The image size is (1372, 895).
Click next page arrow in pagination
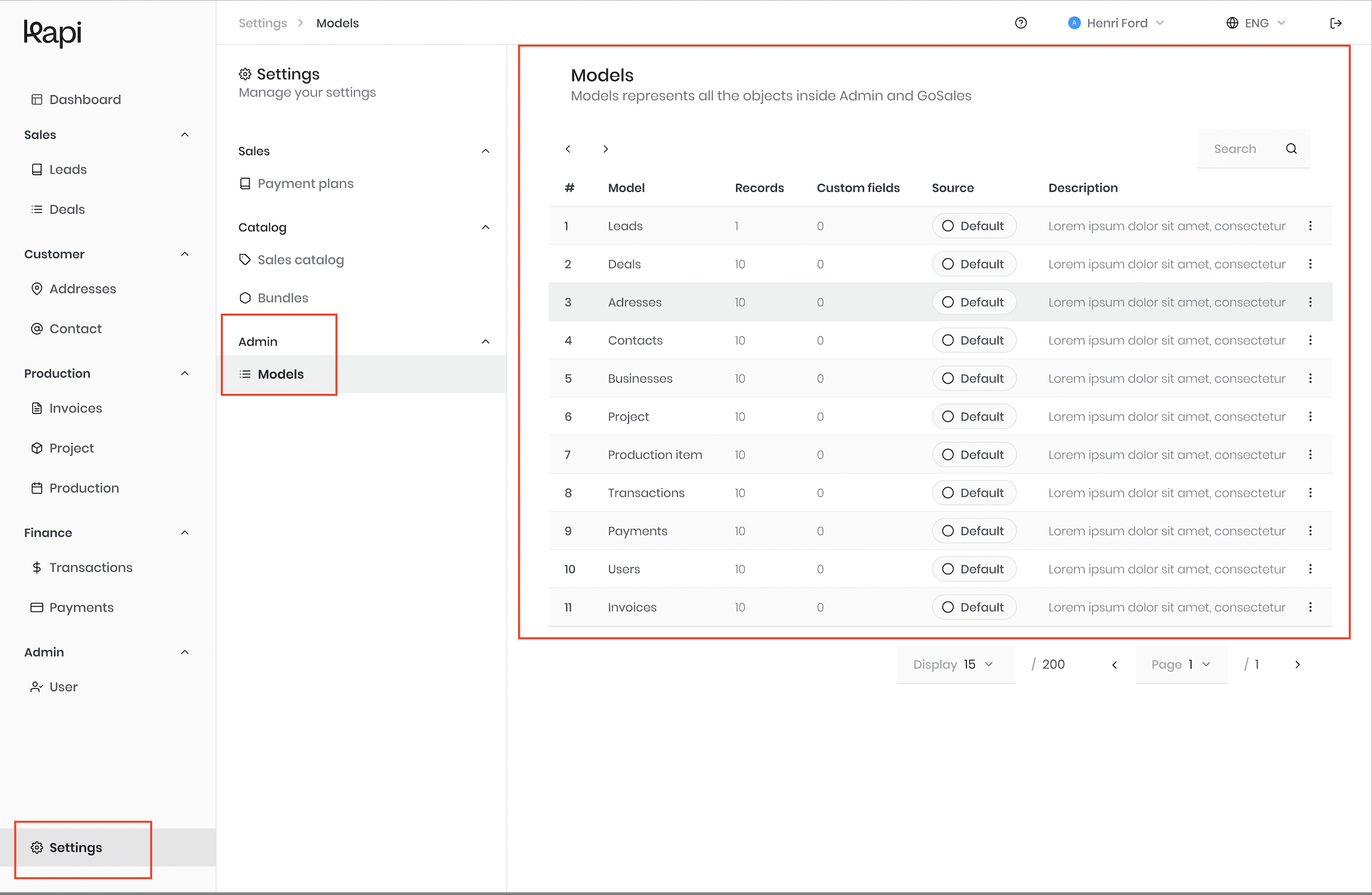click(x=1297, y=664)
